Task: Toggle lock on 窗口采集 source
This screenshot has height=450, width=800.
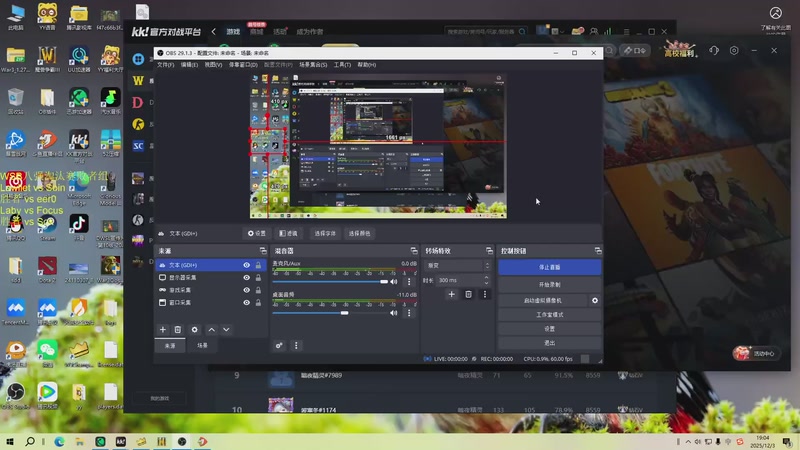Action: [x=258, y=303]
